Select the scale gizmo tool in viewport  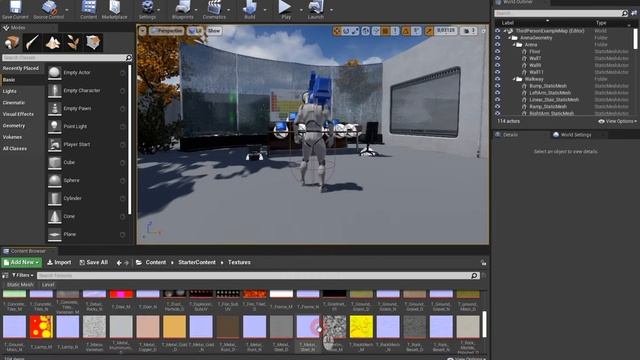point(355,31)
